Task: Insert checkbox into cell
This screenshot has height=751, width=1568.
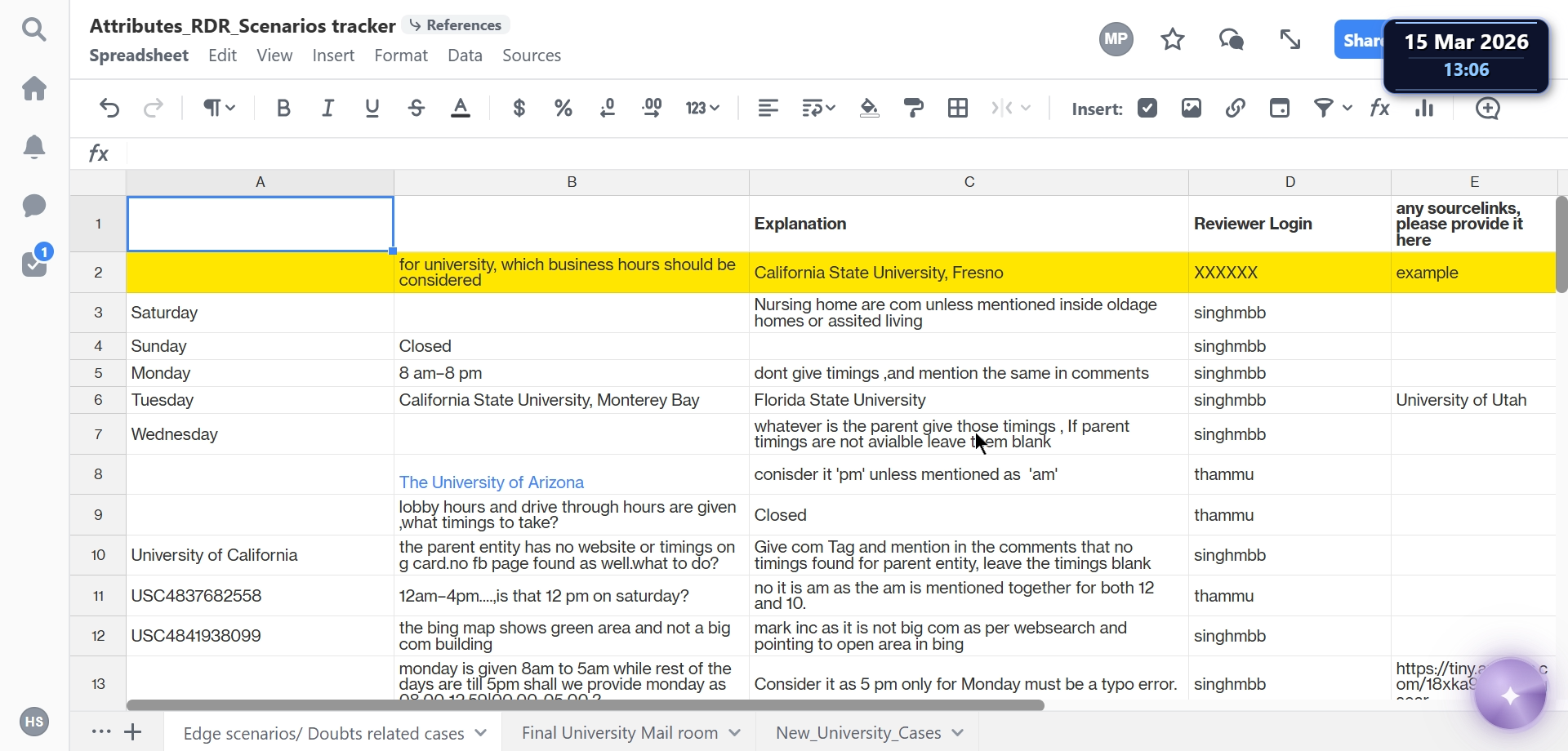Action: coord(1147,108)
